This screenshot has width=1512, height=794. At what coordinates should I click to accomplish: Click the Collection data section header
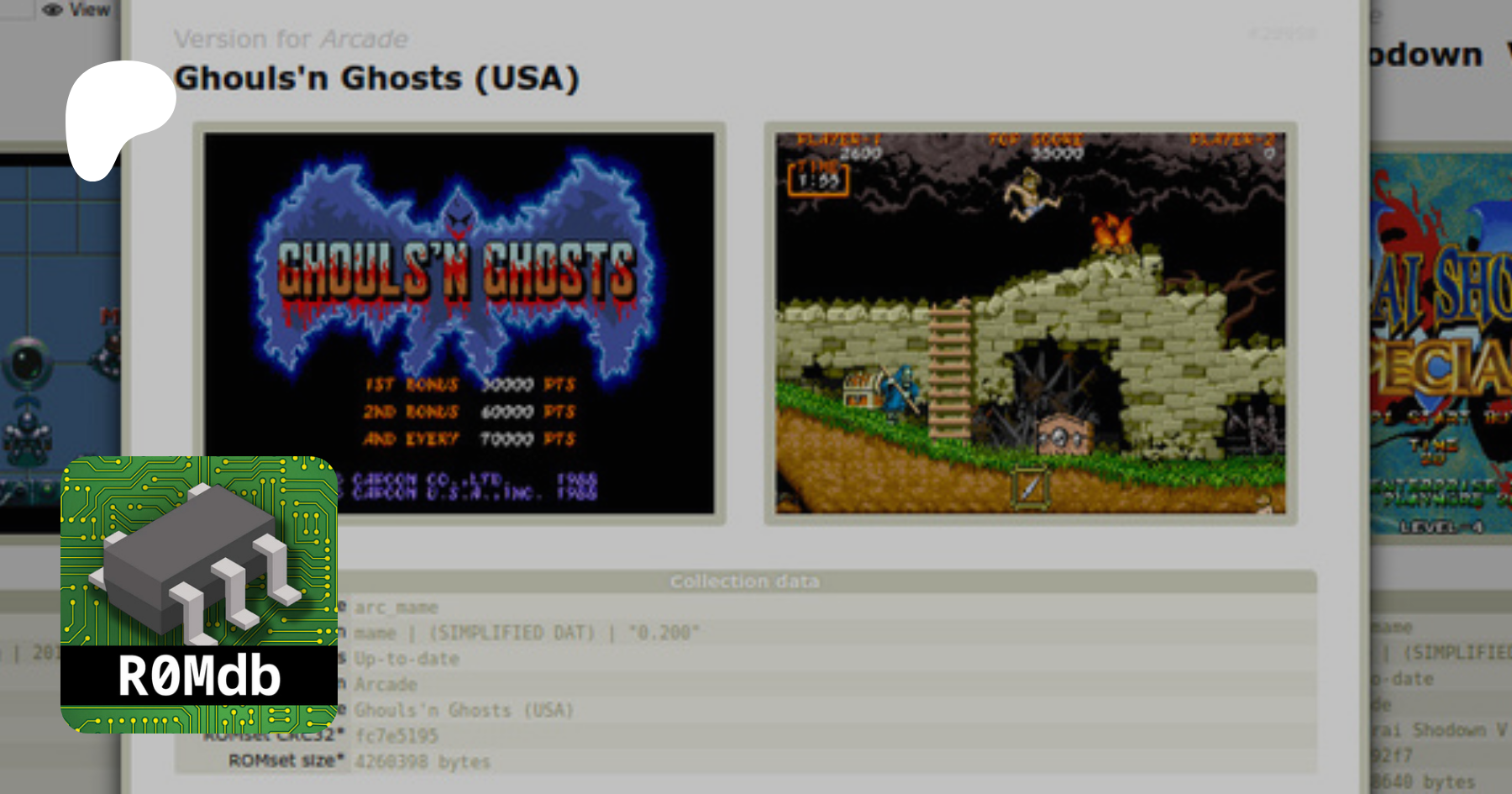click(x=744, y=581)
